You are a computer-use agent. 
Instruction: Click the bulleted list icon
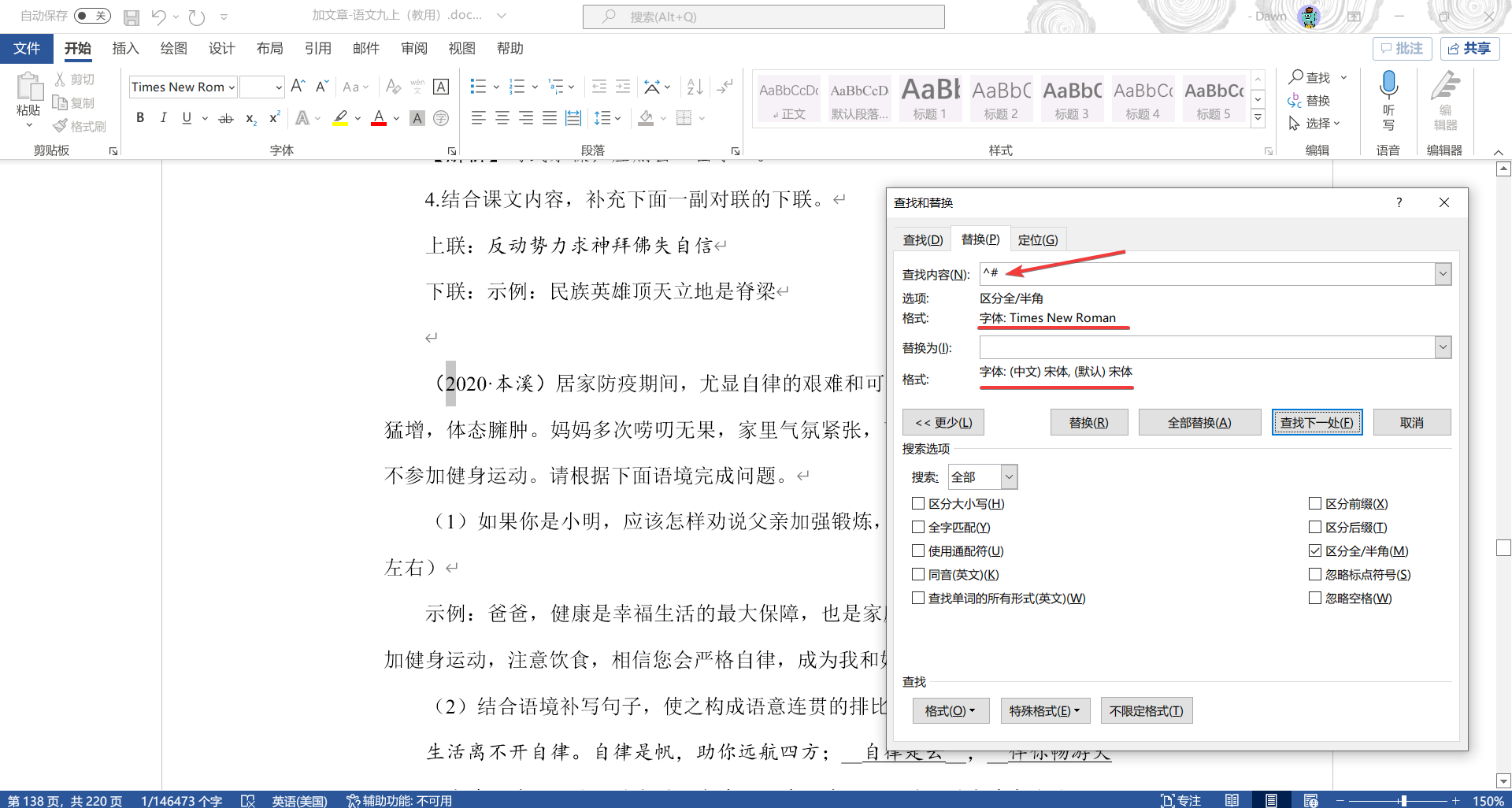coord(478,87)
